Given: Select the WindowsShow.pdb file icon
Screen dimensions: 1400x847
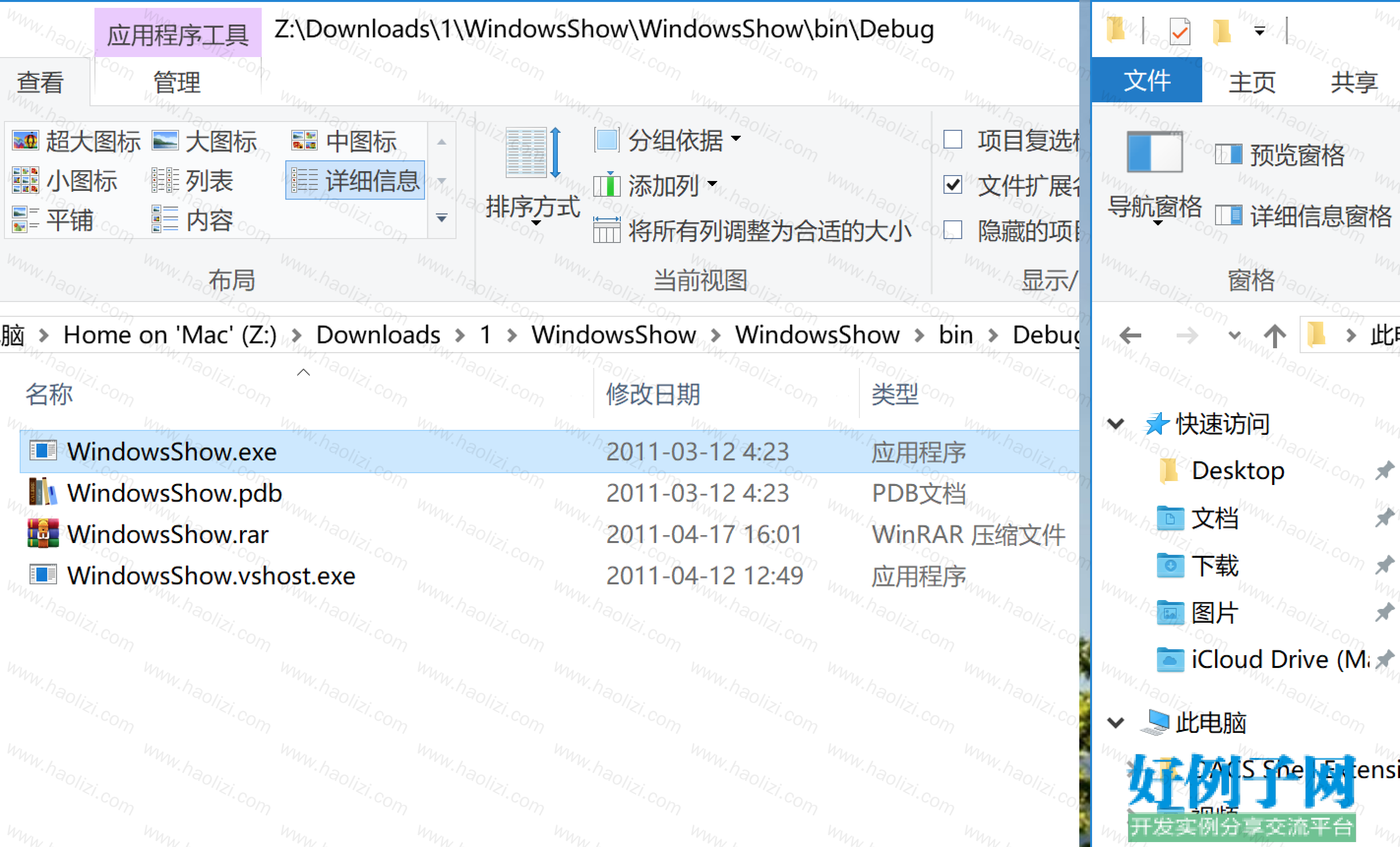Looking at the screenshot, I should tap(43, 492).
